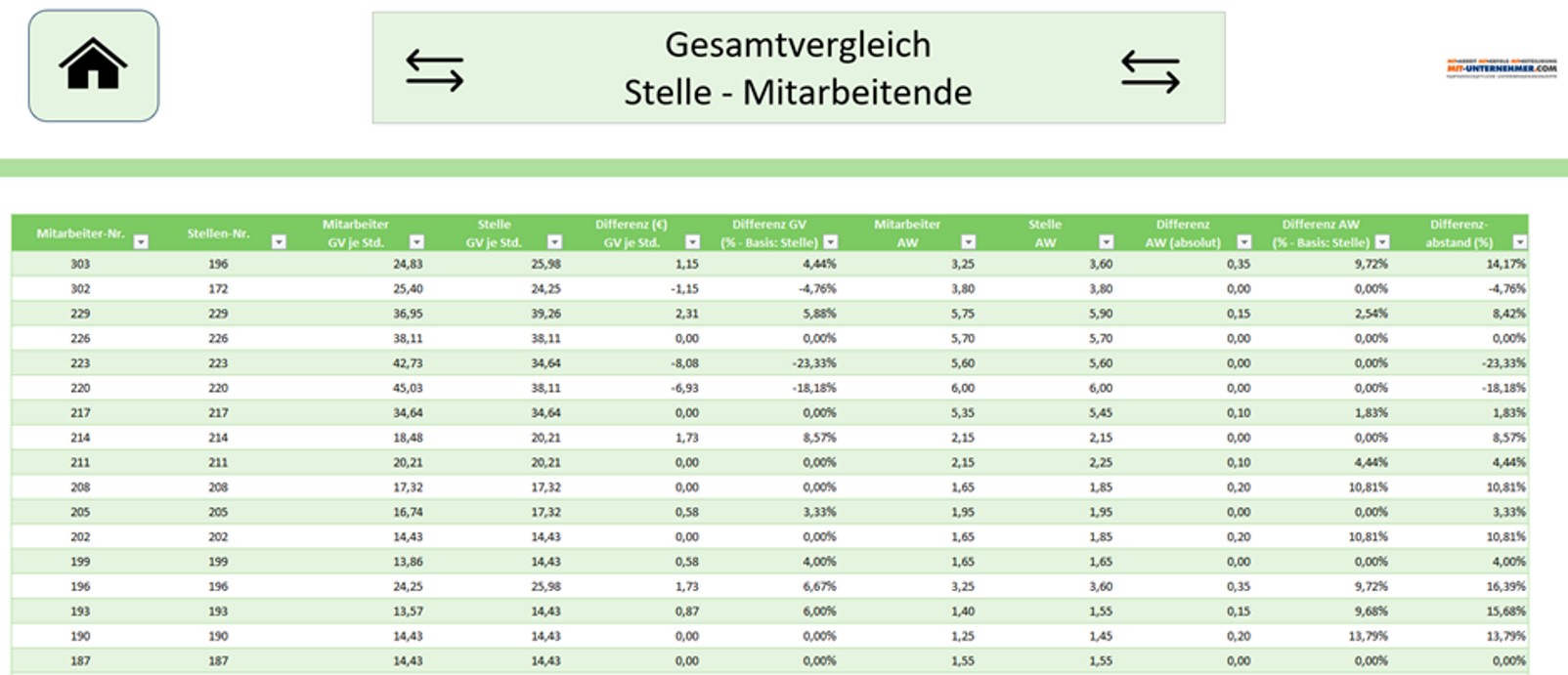
Task: Expand the Stelle AW filter arrow
Action: click(x=1106, y=242)
